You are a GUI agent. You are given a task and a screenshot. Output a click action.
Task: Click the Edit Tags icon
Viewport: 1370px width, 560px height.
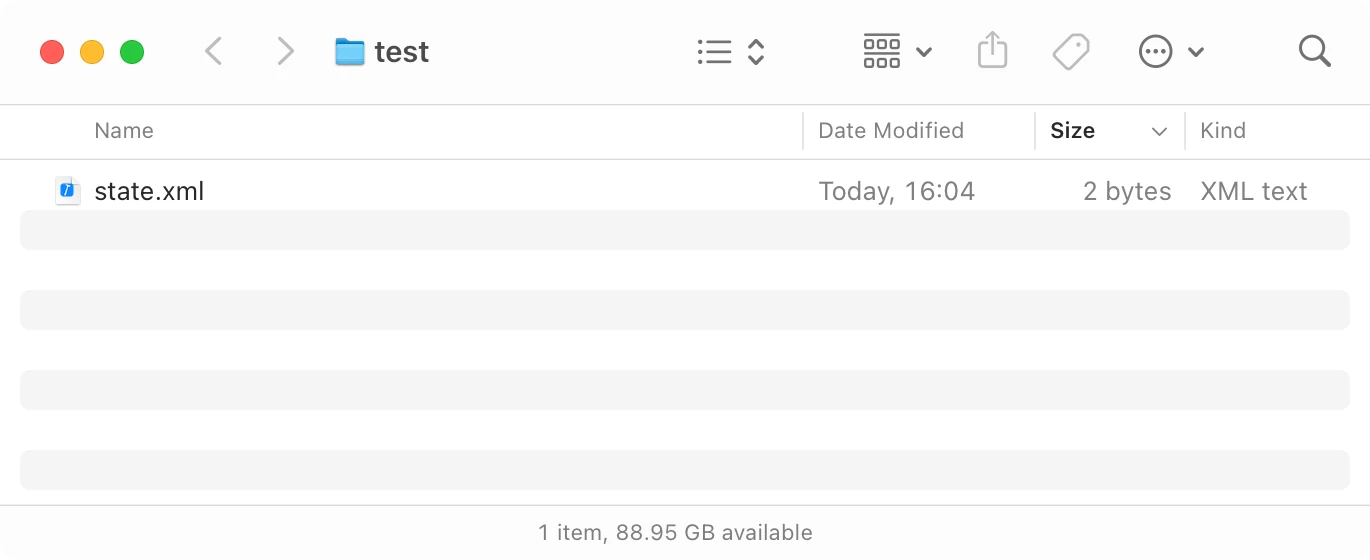pyautogui.click(x=1071, y=51)
